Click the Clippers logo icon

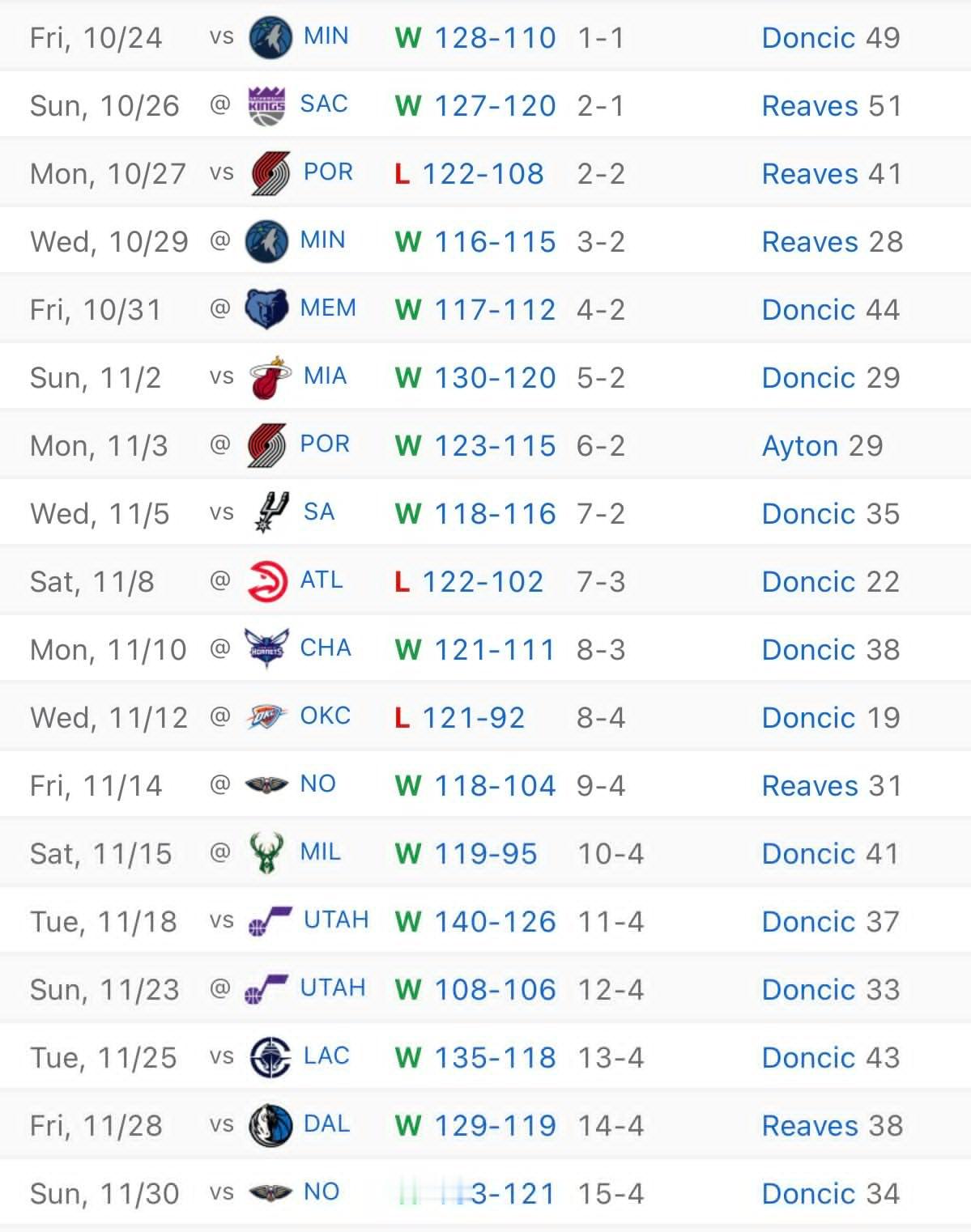click(270, 1057)
